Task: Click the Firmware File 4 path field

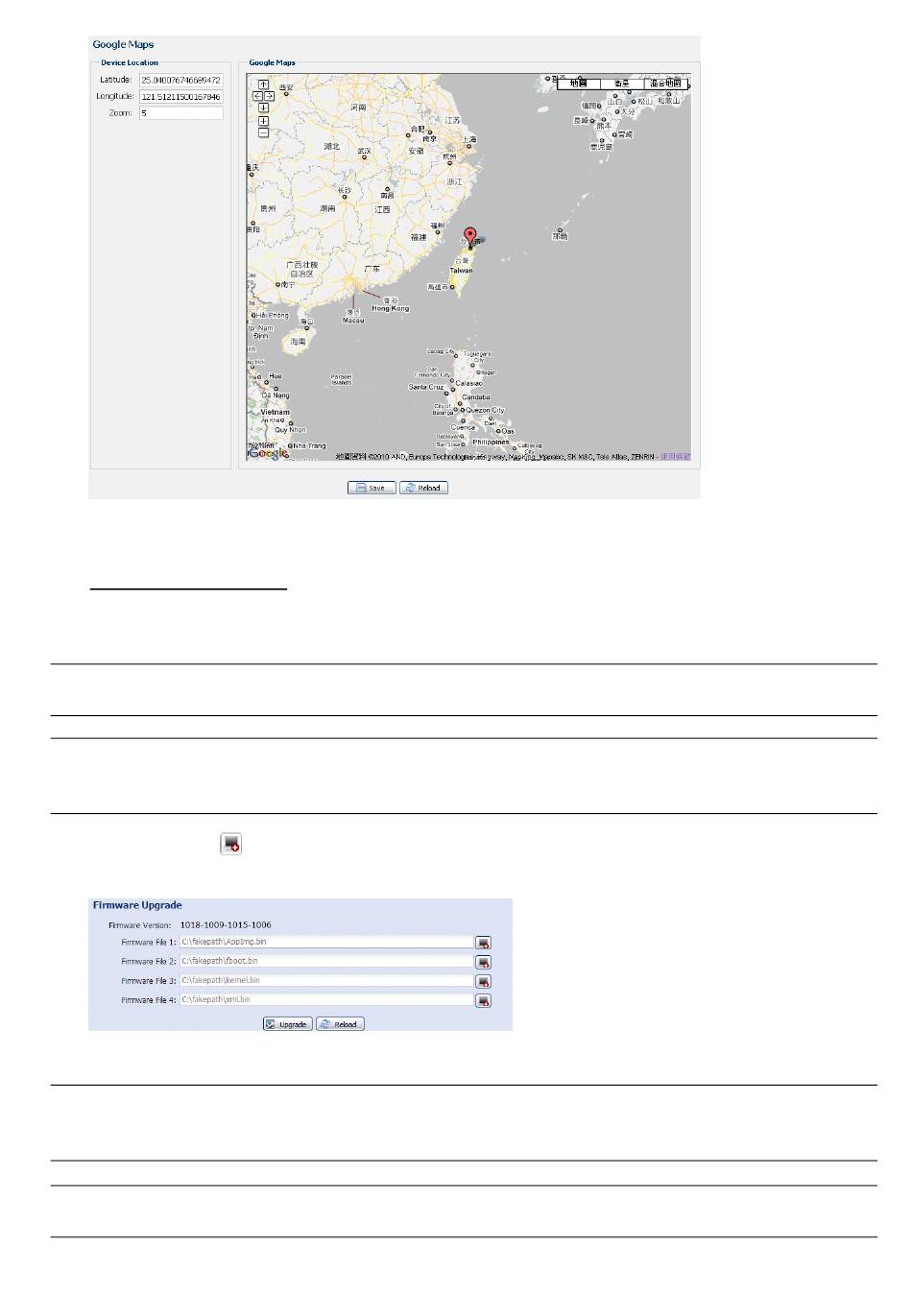Action: tap(326, 1000)
